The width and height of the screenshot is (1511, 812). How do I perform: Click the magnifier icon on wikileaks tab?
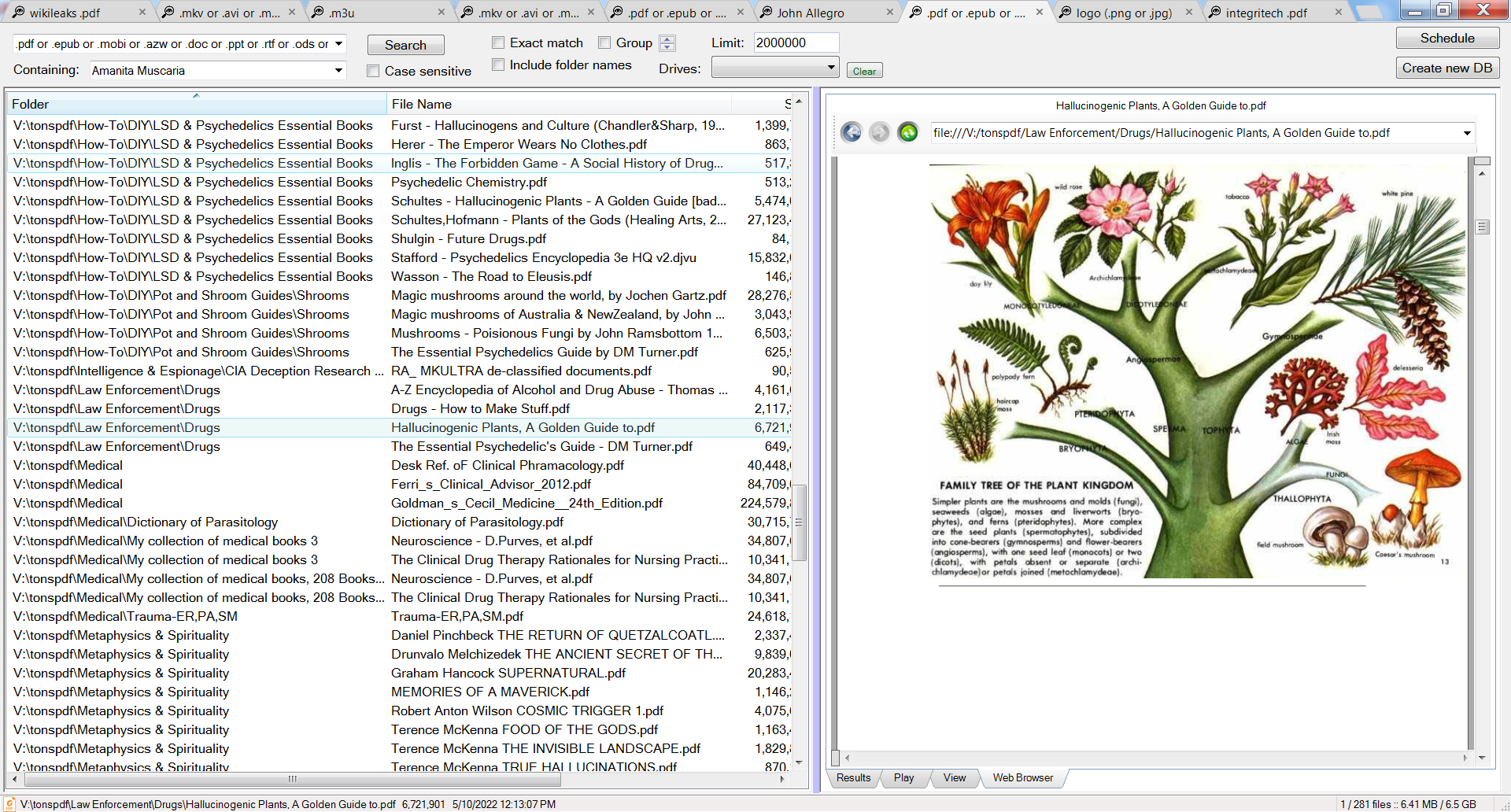coord(19,12)
